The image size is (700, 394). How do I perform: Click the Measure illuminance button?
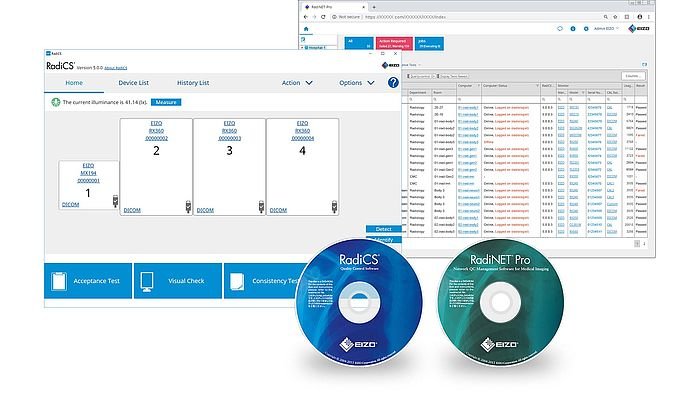[166, 102]
